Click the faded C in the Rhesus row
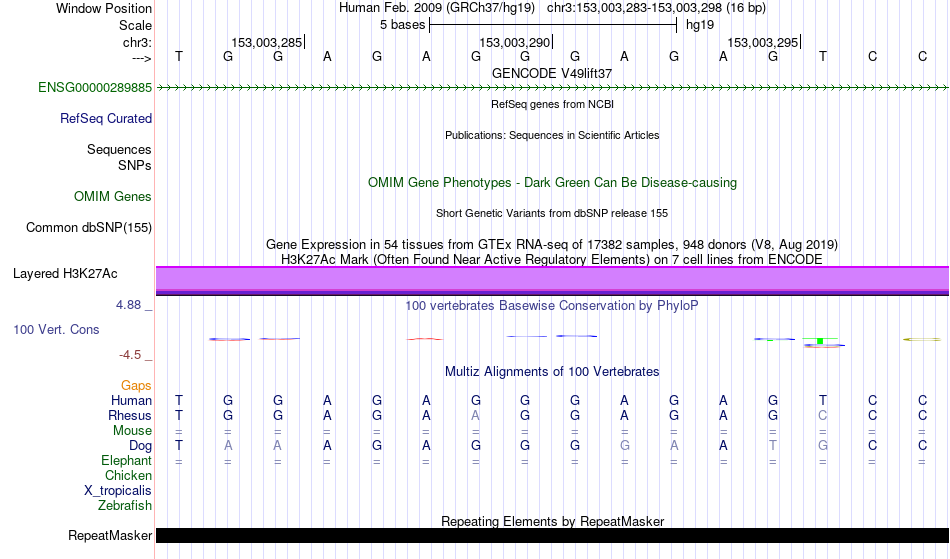This screenshot has height=559, width=950. 822,415
